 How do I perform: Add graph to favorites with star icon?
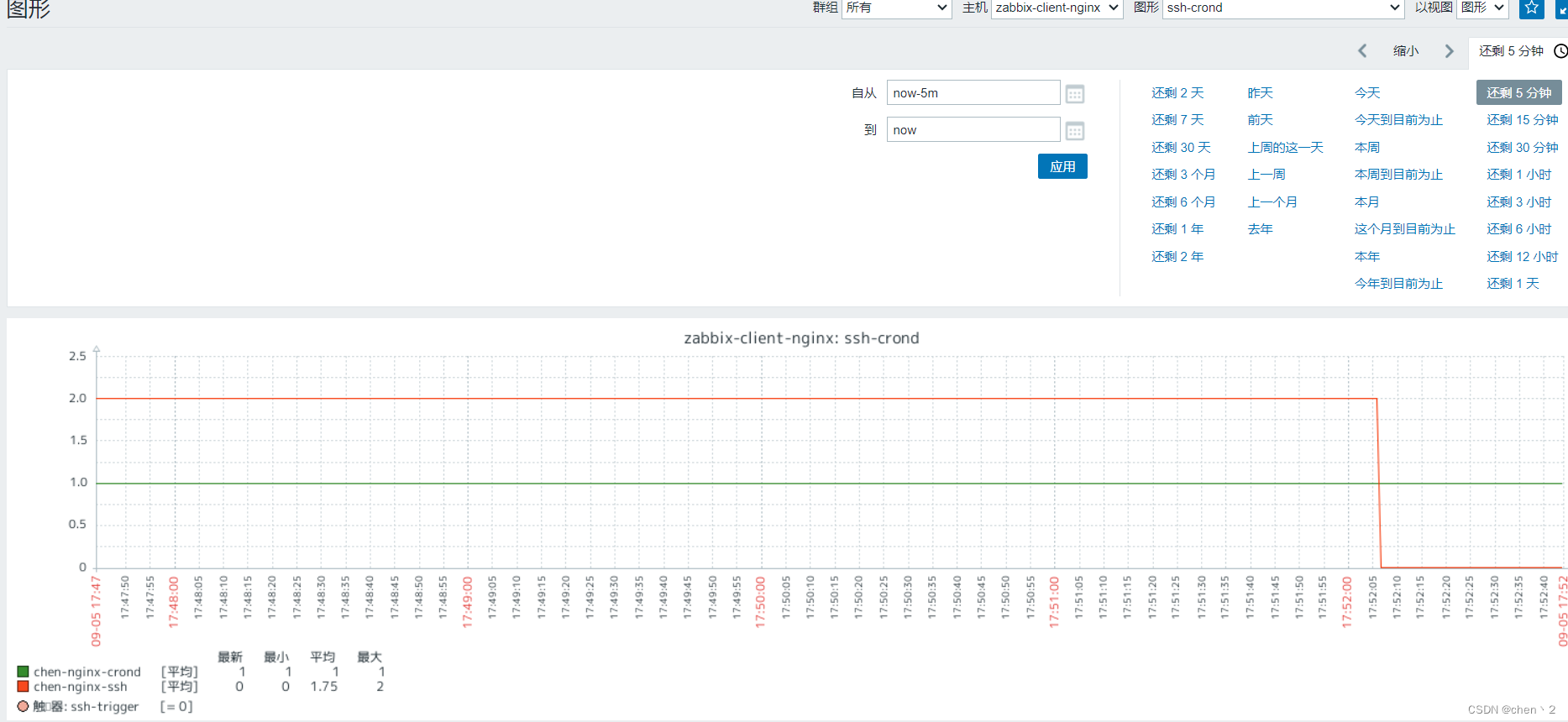[1532, 8]
